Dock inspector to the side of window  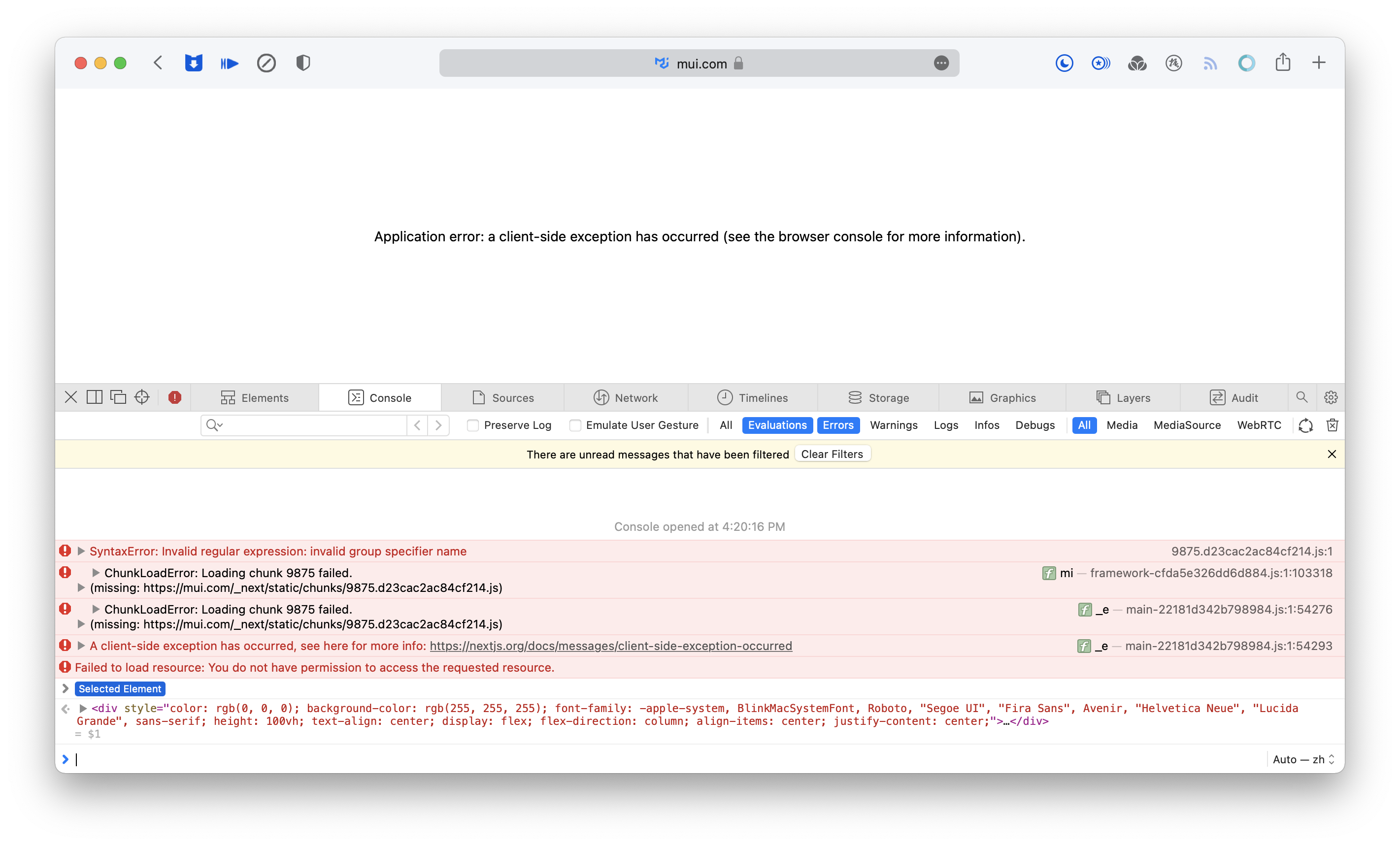[x=94, y=397]
